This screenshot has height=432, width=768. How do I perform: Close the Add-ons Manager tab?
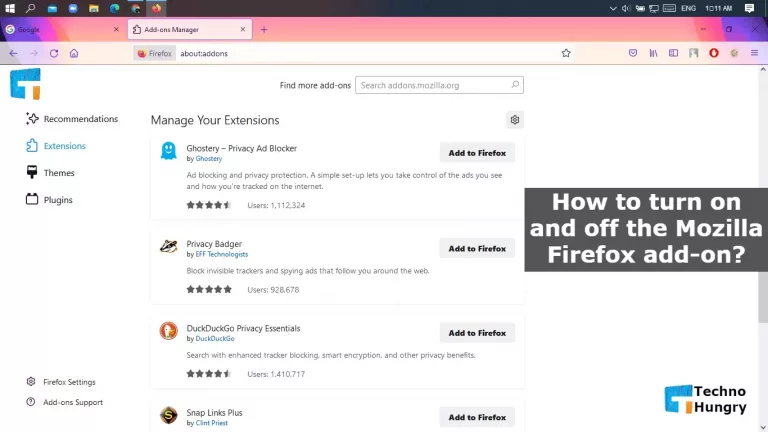point(242,29)
